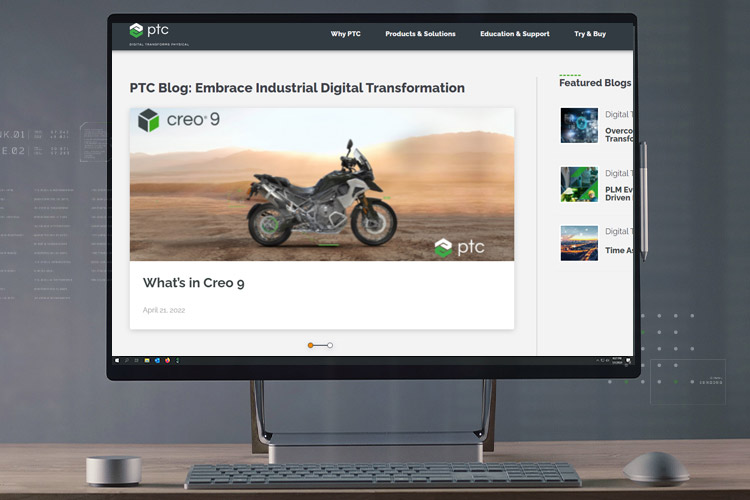Open the Try & Buy menu
Viewport: 750px width, 500px height.
tap(589, 34)
